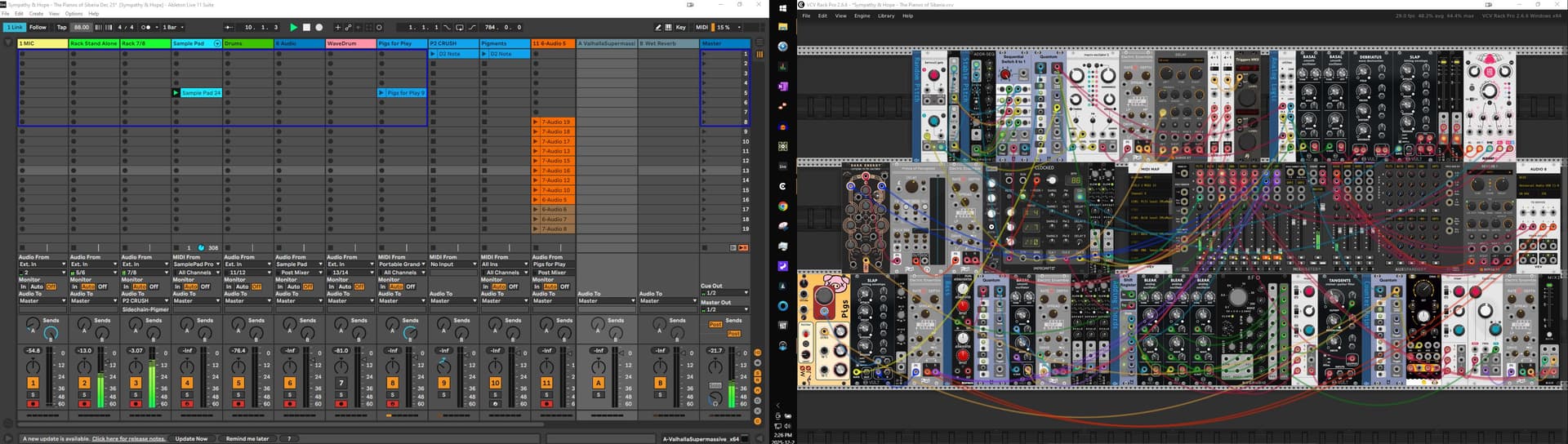Click the Update Now button
Image resolution: width=1568 pixels, height=444 pixels.
tap(191, 438)
